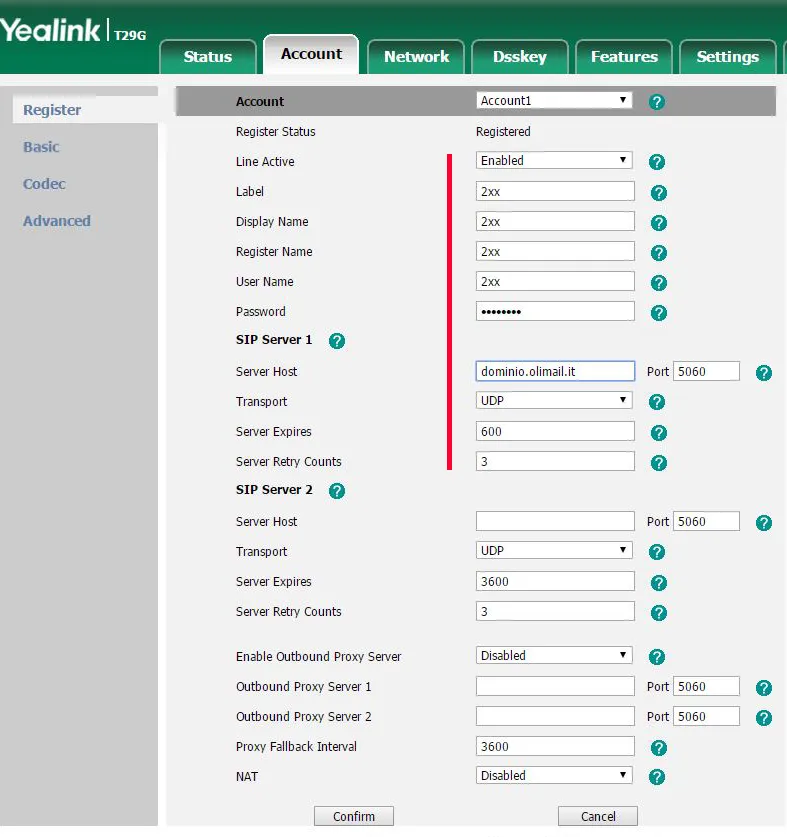Expand the NAT dropdown

(554, 776)
